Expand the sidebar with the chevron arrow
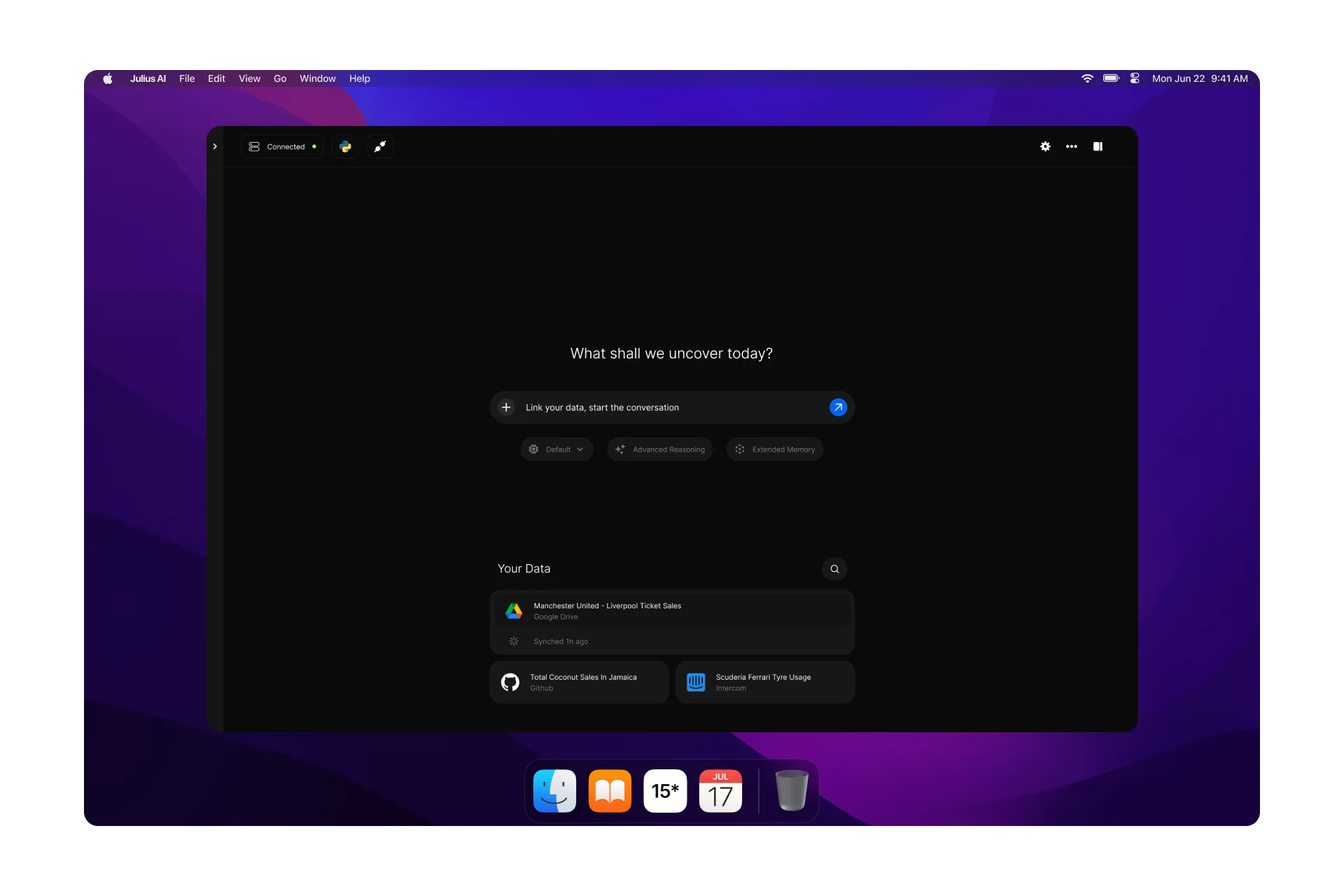The image size is (1344, 896). coord(215,146)
